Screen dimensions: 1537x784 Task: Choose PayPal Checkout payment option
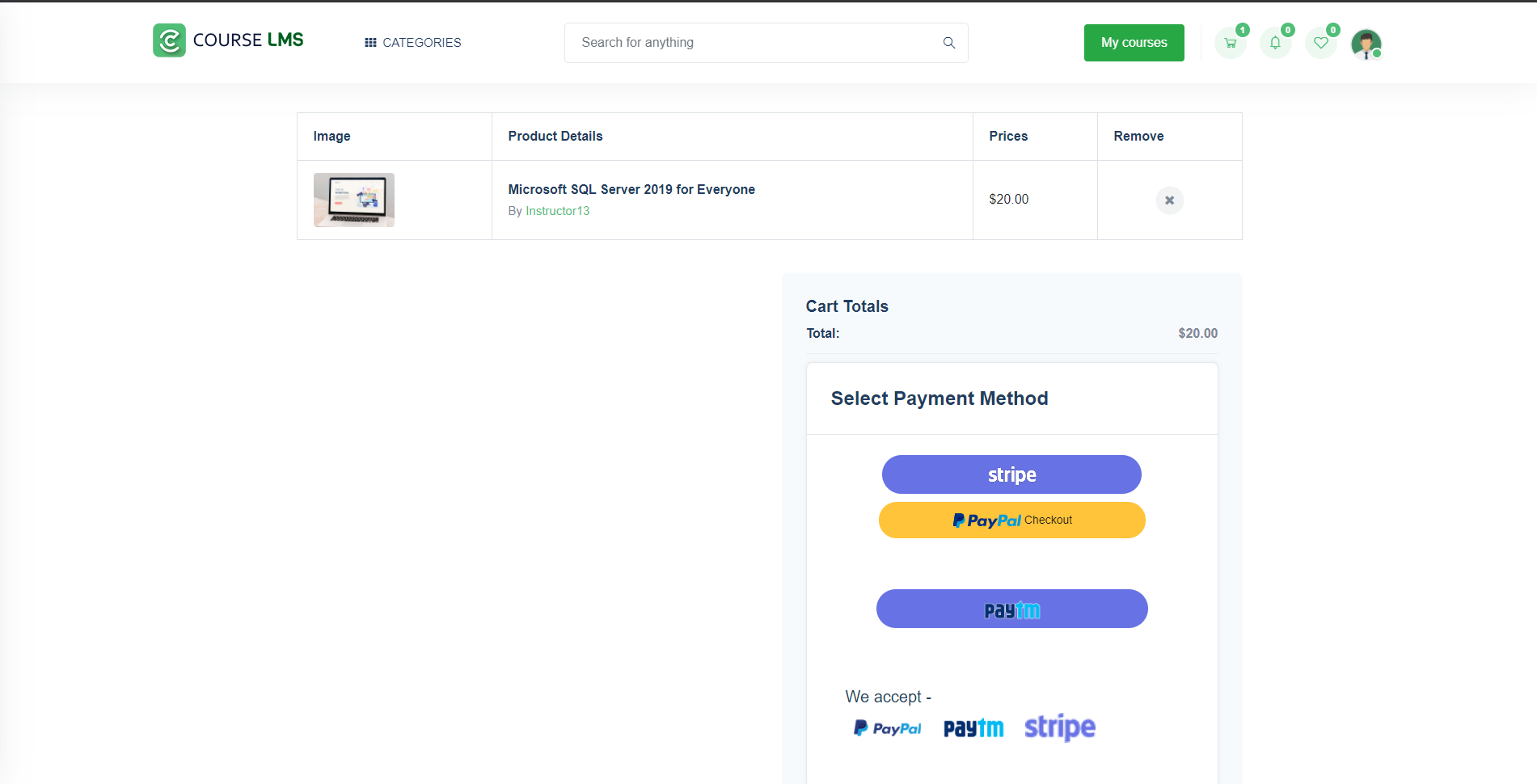1011,520
